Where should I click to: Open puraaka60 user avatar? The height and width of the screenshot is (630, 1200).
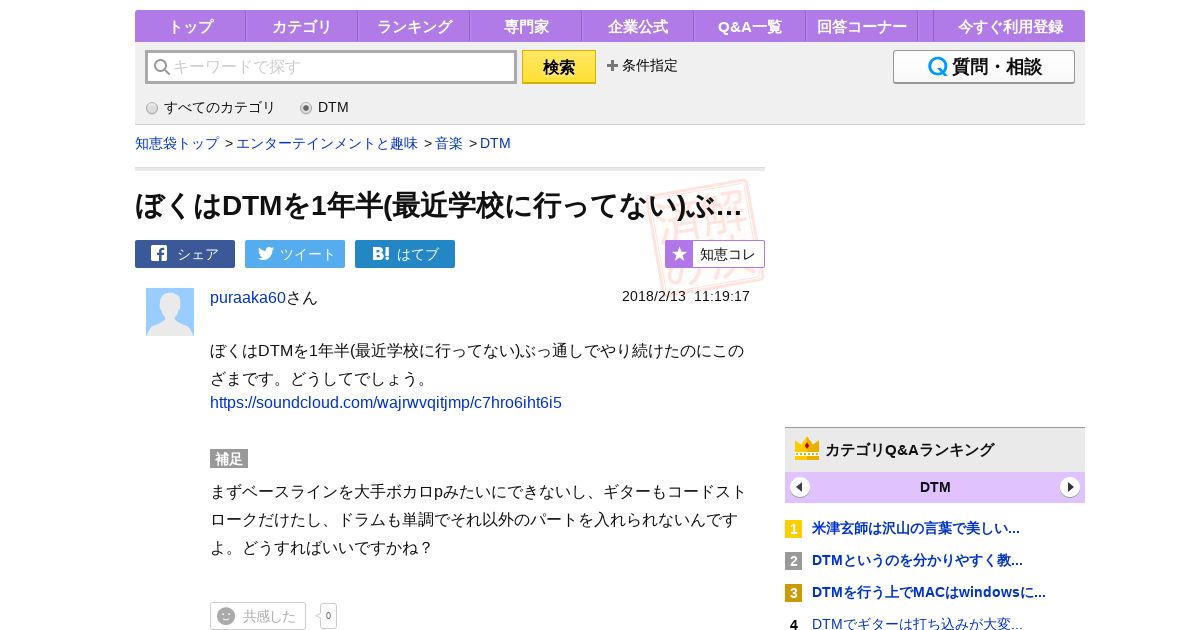point(170,312)
